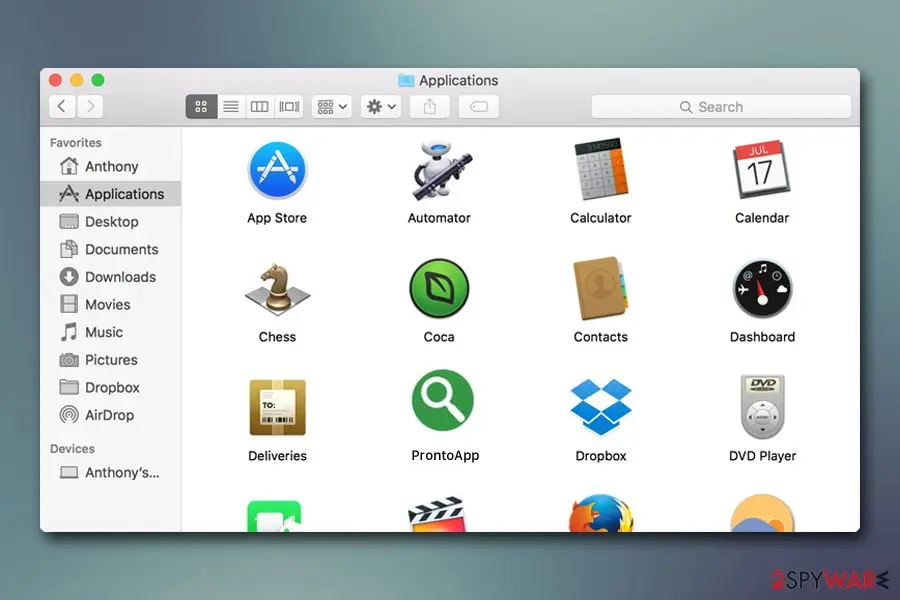Click the 'Calendar' label text
The height and width of the screenshot is (600, 900).
(x=762, y=218)
